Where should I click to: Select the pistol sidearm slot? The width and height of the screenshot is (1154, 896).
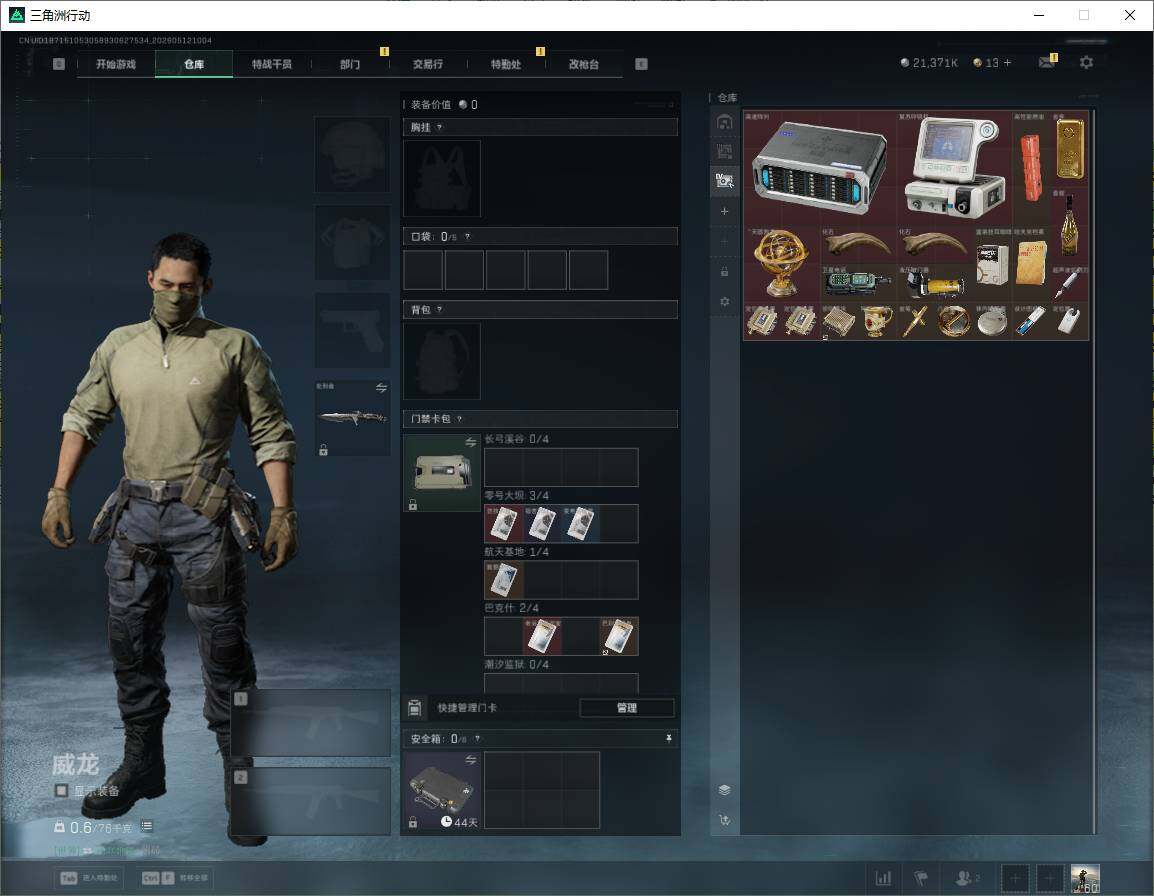point(353,330)
